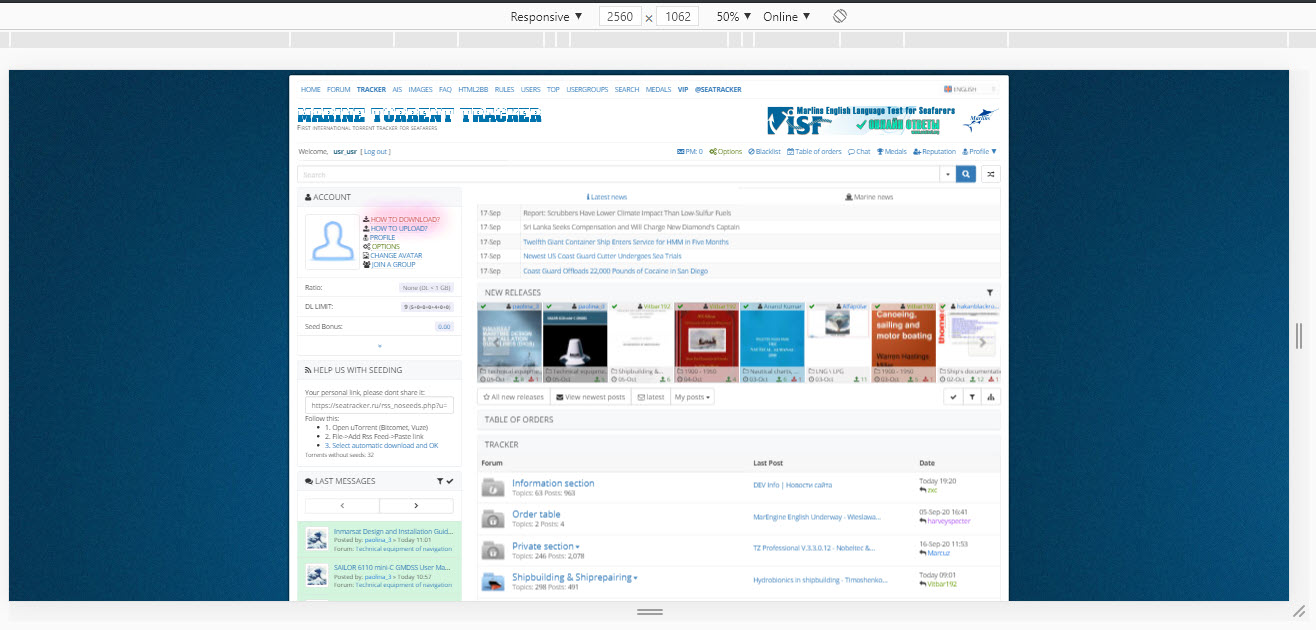
Task: Open the Responsive device dropdown
Action: click(x=546, y=17)
